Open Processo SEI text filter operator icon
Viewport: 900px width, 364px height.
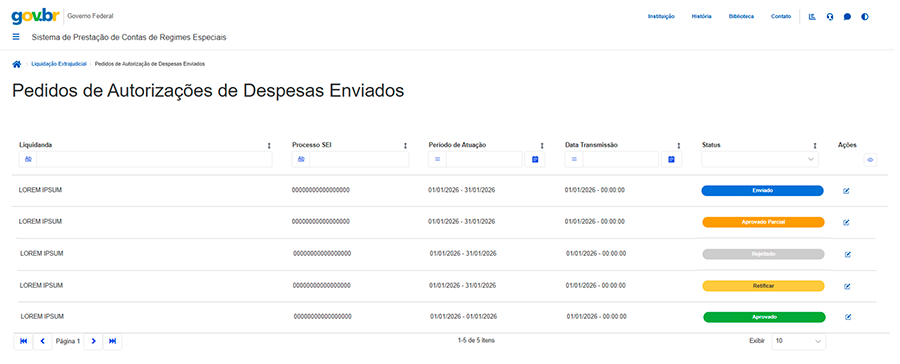(301, 159)
